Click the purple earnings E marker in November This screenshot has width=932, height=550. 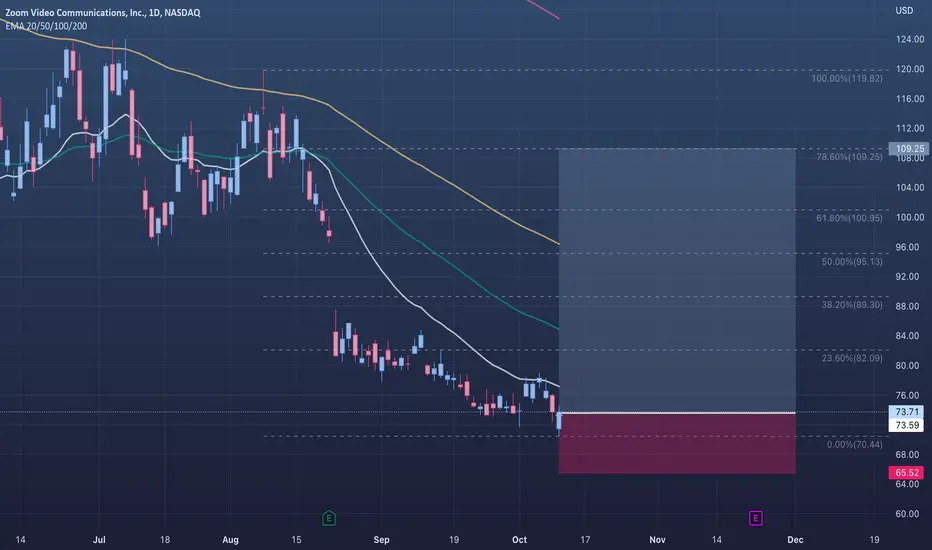(755, 518)
